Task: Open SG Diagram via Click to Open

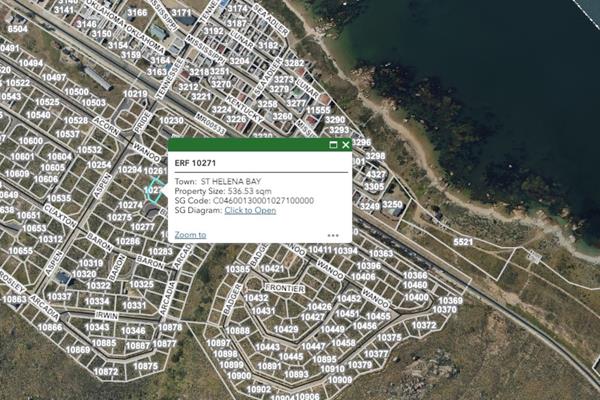Action: coord(250,210)
